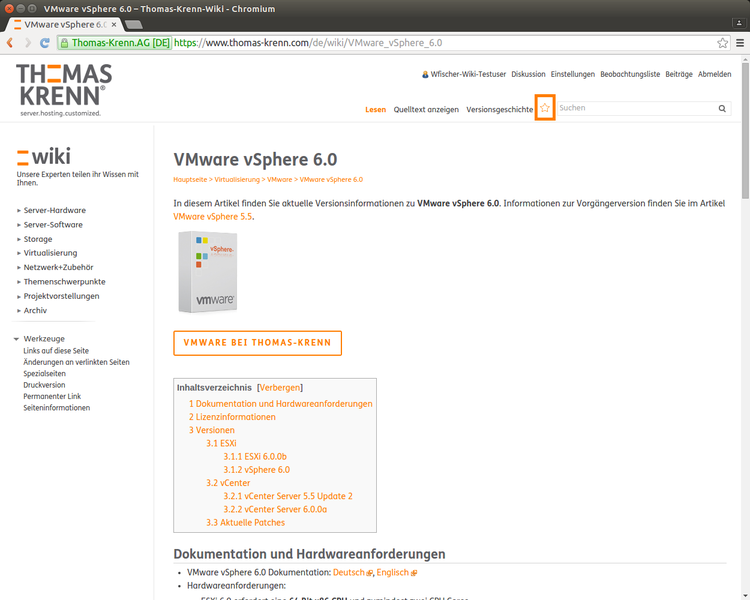Open the Chromium hamburger menu
Screen dimensions: 750x600
(739, 43)
